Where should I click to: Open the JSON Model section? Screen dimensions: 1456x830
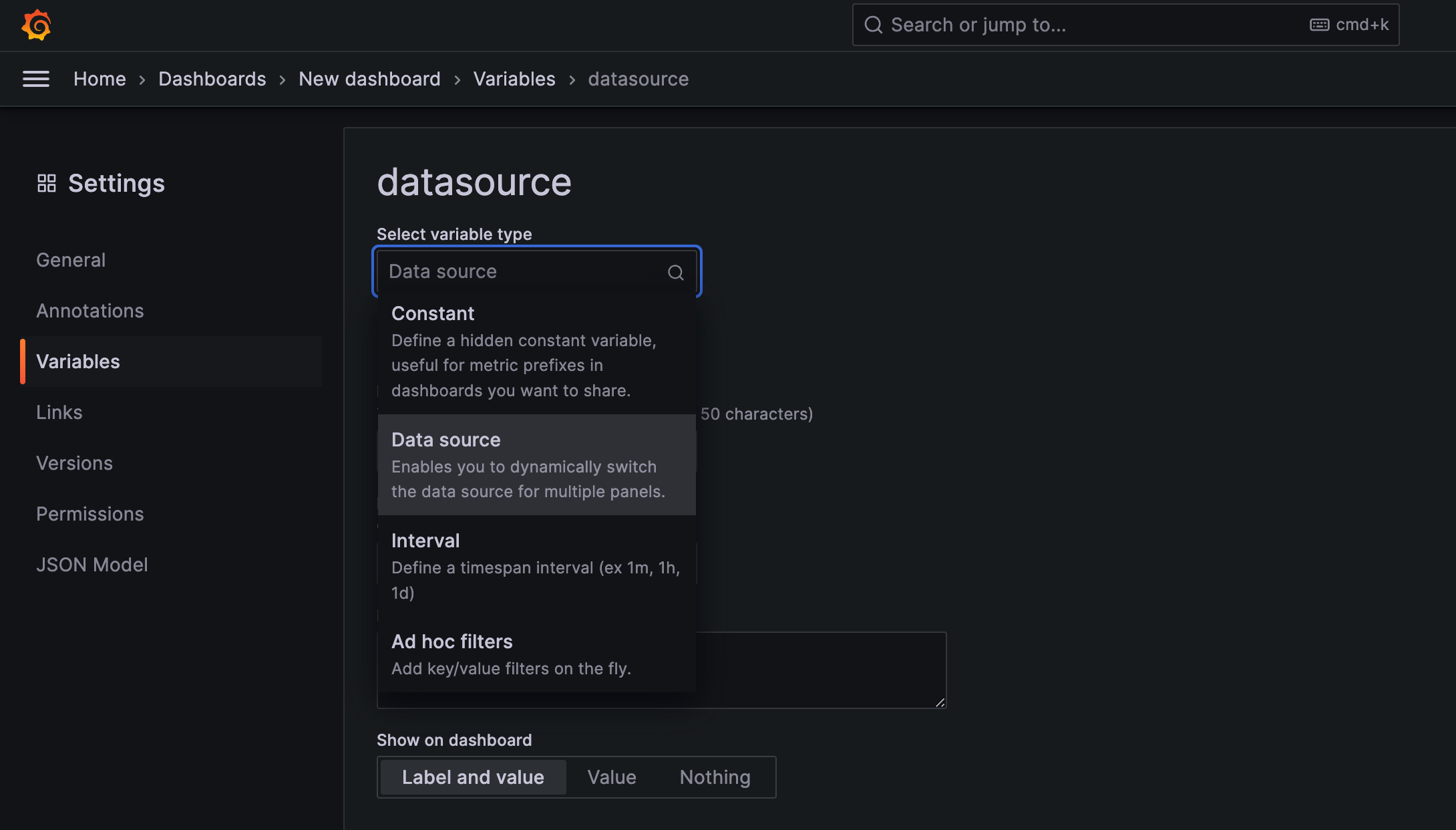pos(92,564)
